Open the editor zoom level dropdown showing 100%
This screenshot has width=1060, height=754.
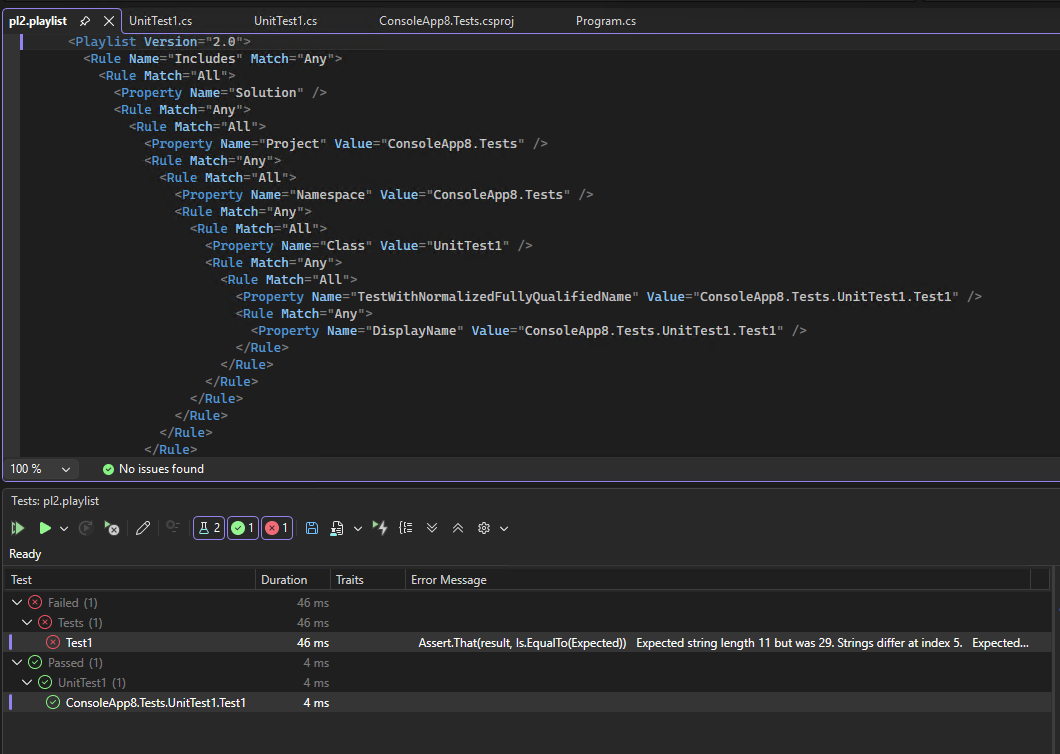click(x=40, y=468)
